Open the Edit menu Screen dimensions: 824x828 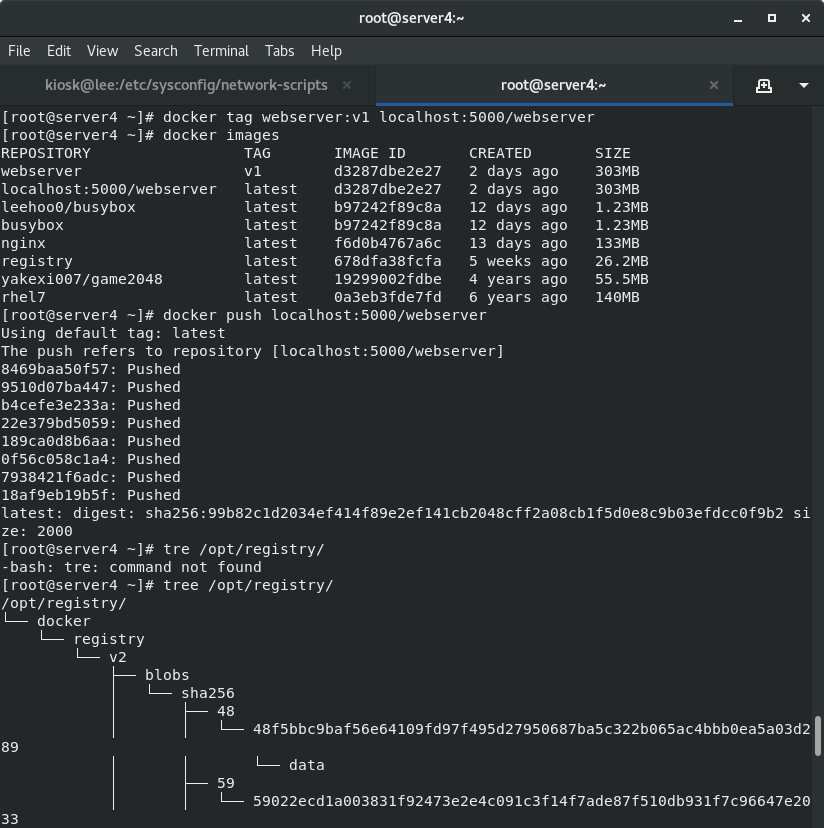[x=59, y=51]
